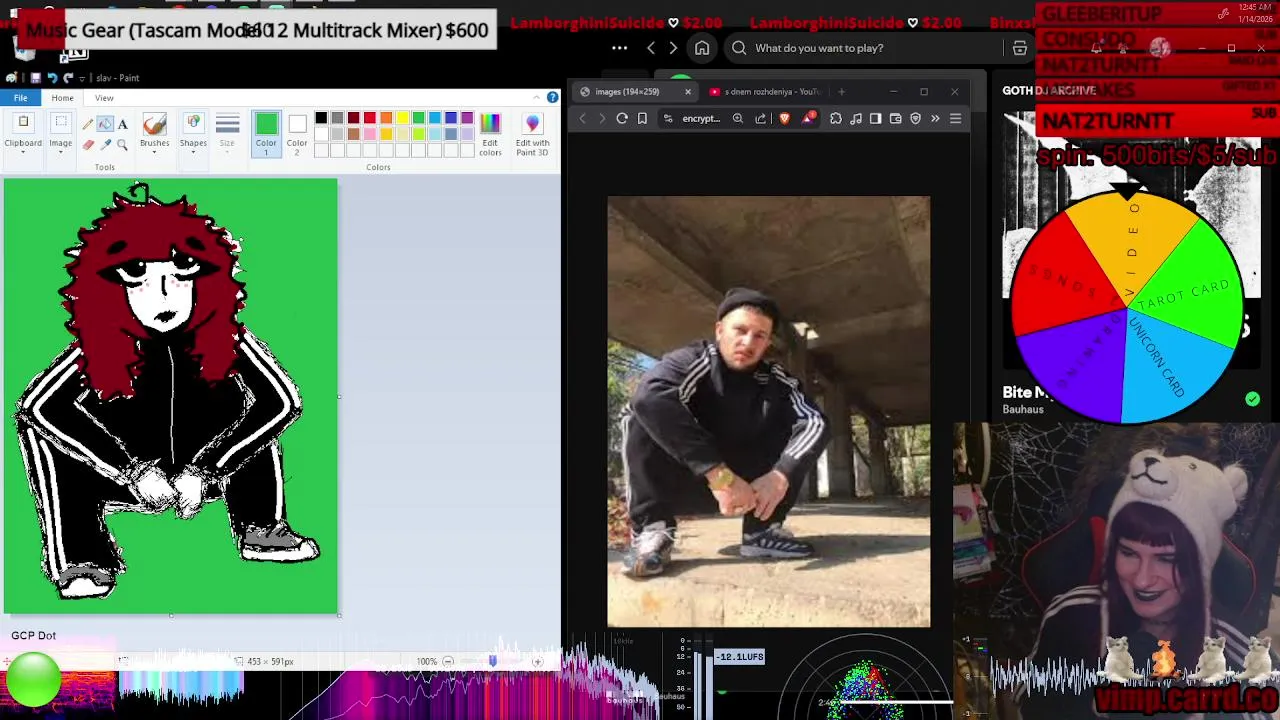Click the encrypt... address bar URL
The height and width of the screenshot is (720, 1280).
pyautogui.click(x=701, y=118)
